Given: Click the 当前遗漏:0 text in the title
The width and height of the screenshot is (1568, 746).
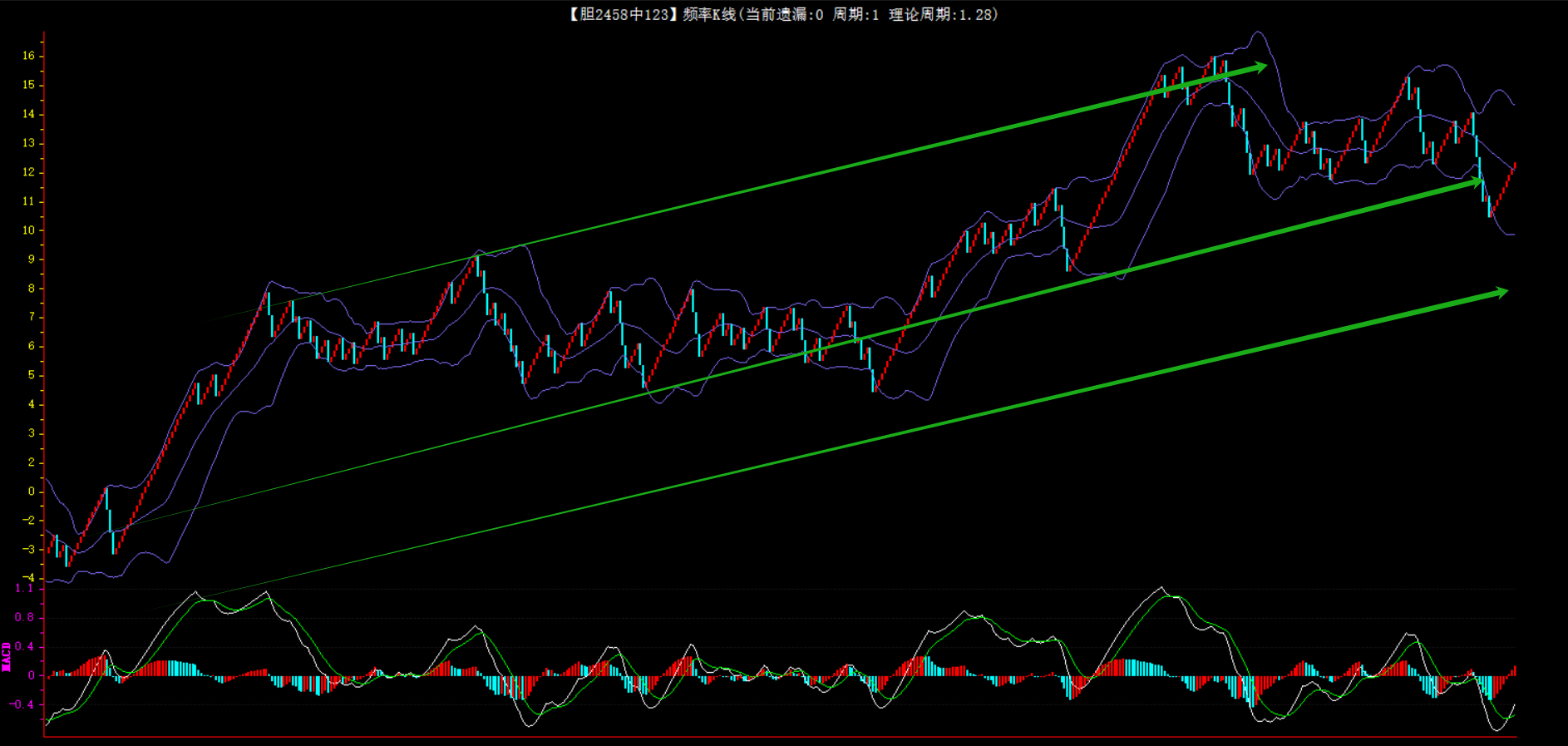Looking at the screenshot, I should click(783, 14).
